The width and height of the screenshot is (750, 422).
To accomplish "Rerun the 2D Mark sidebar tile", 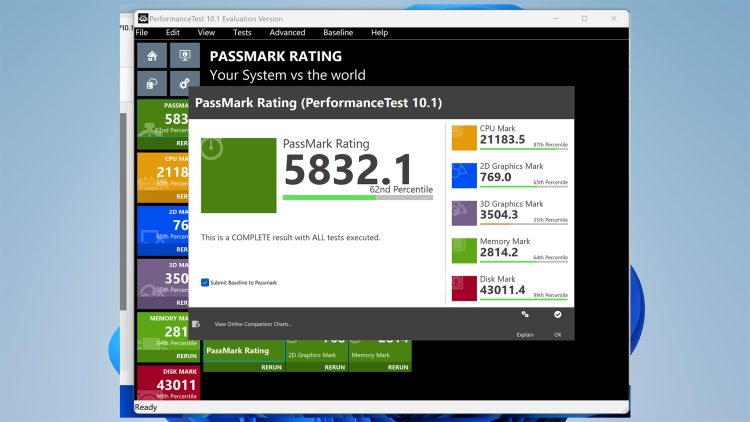I will point(182,249).
